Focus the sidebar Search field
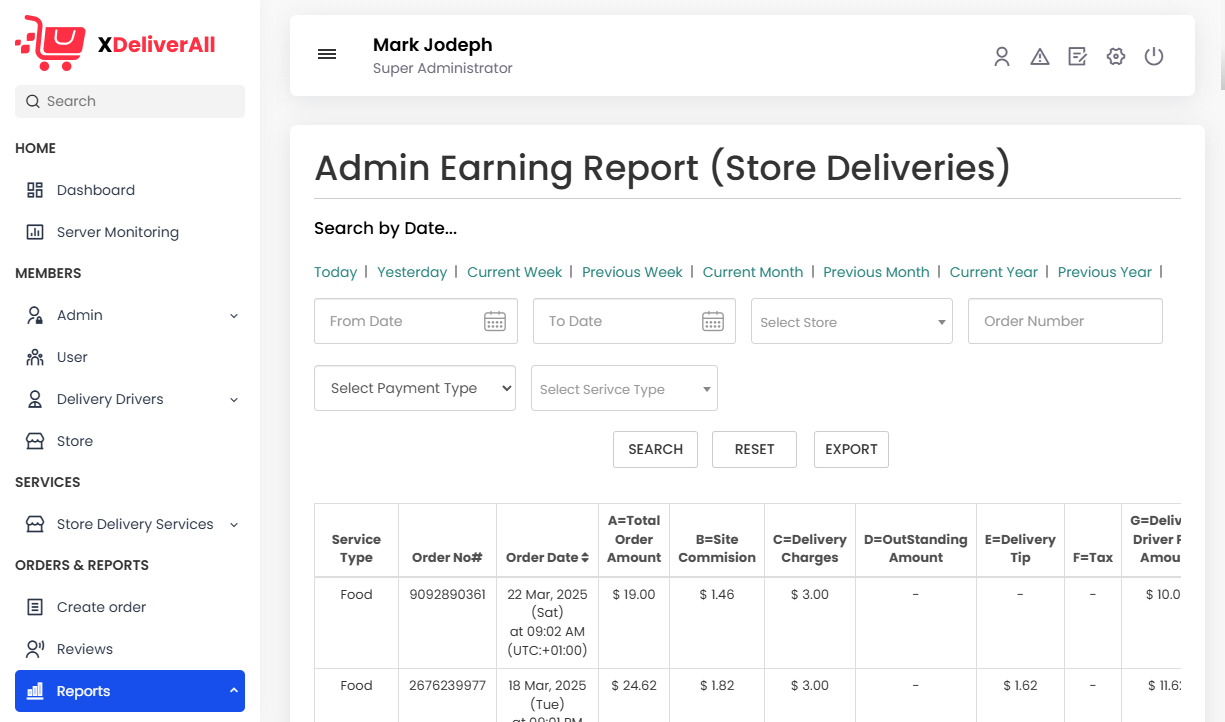Image resolution: width=1225 pixels, height=722 pixels. 130,101
